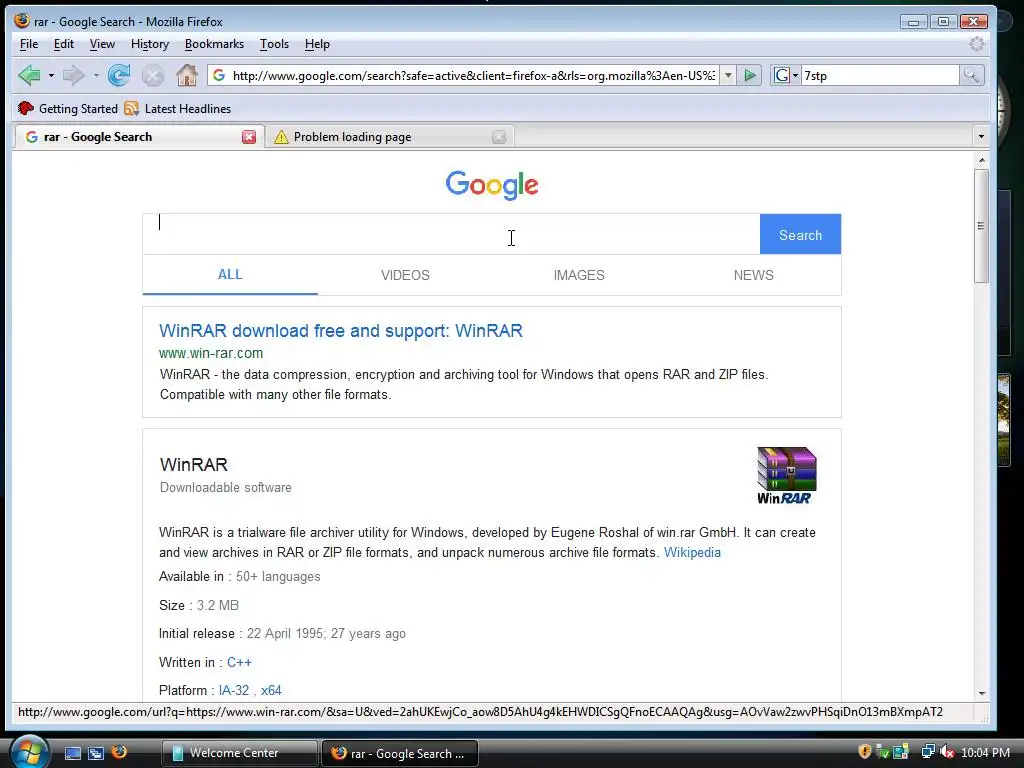
Task: Click the magnifier search icon in toolbar
Action: (971, 76)
